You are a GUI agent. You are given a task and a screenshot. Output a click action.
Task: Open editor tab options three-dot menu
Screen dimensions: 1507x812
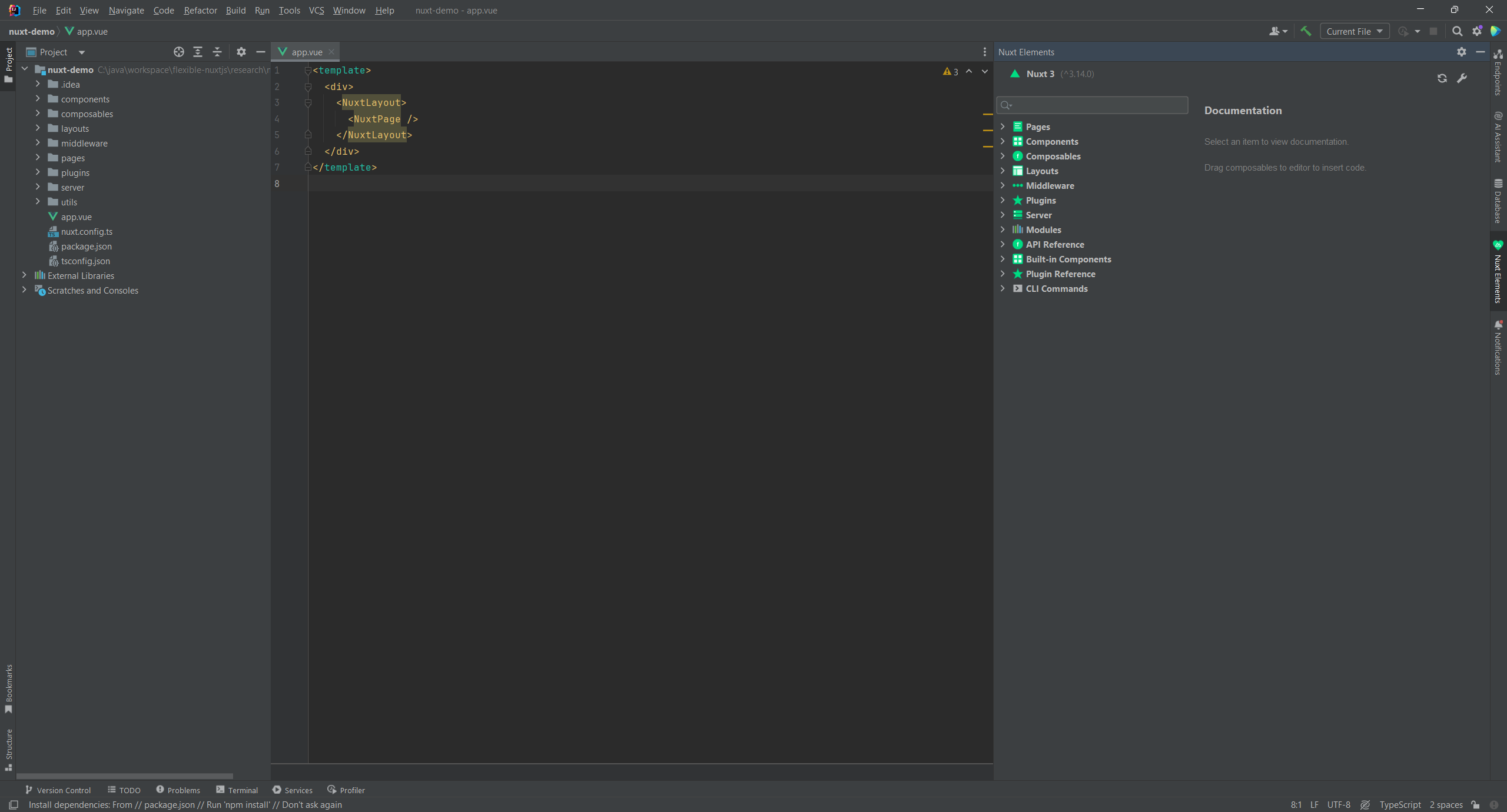[984, 52]
